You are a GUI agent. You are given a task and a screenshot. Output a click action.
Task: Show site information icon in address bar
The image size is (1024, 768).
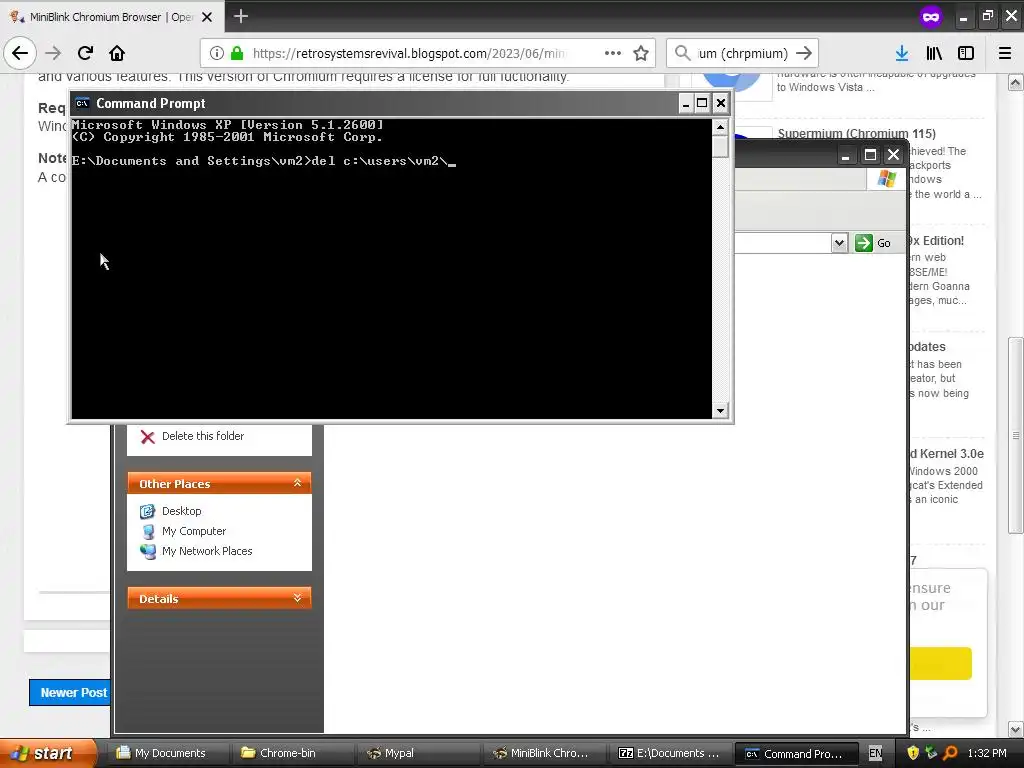pyautogui.click(x=217, y=53)
